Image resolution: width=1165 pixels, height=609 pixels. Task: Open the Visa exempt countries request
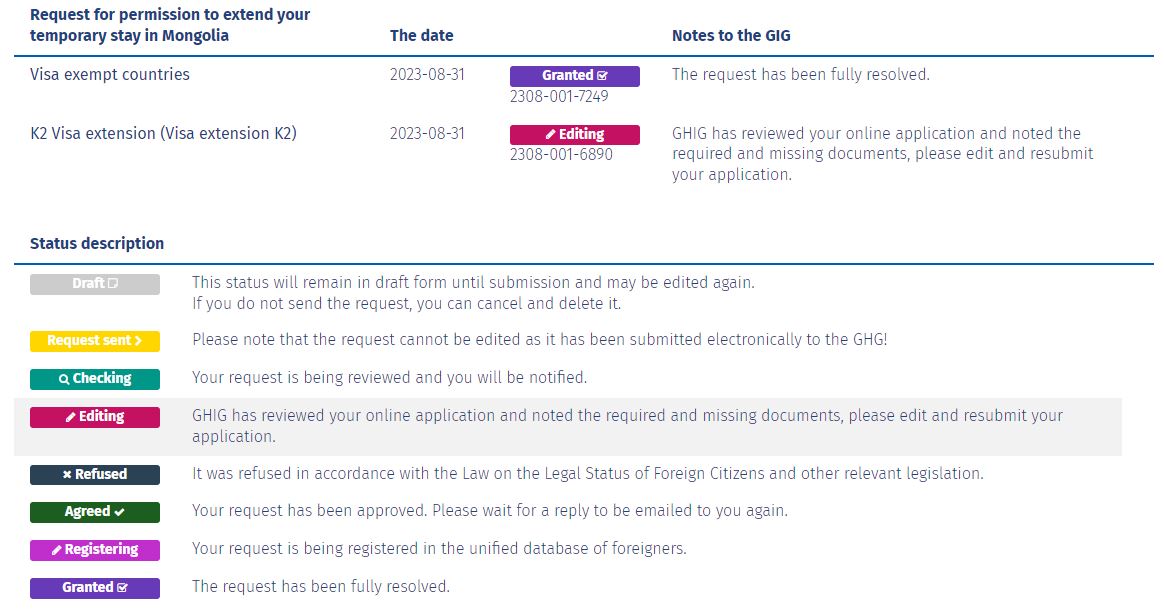(x=110, y=74)
